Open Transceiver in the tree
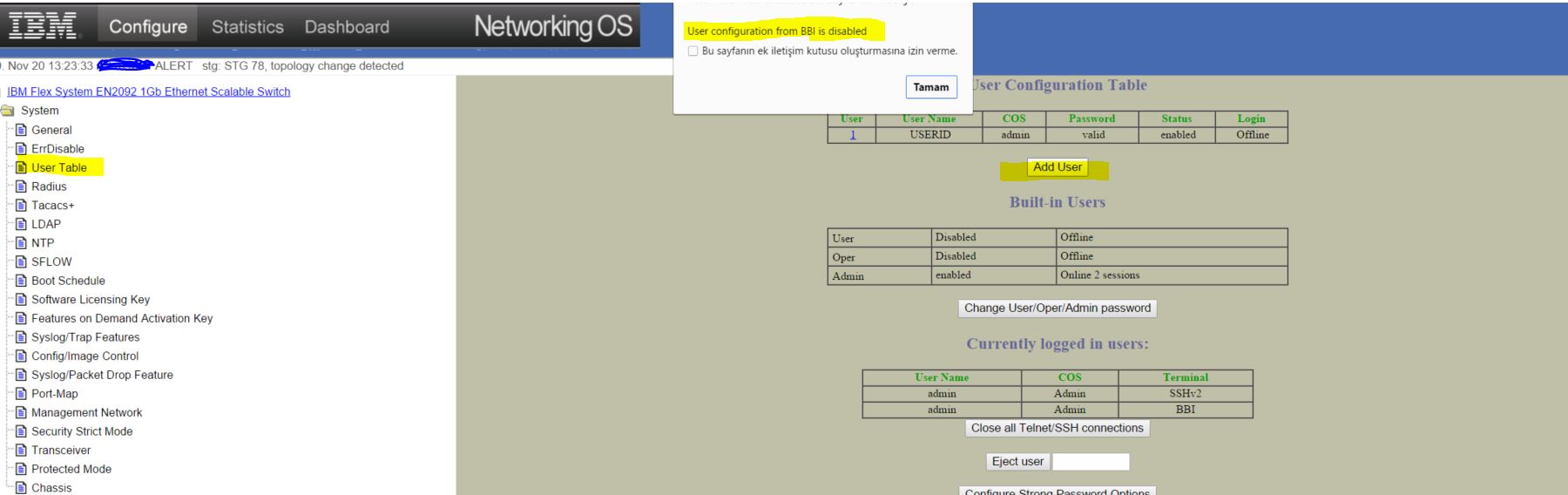Viewport: 1568px width, 495px height. pos(61,451)
